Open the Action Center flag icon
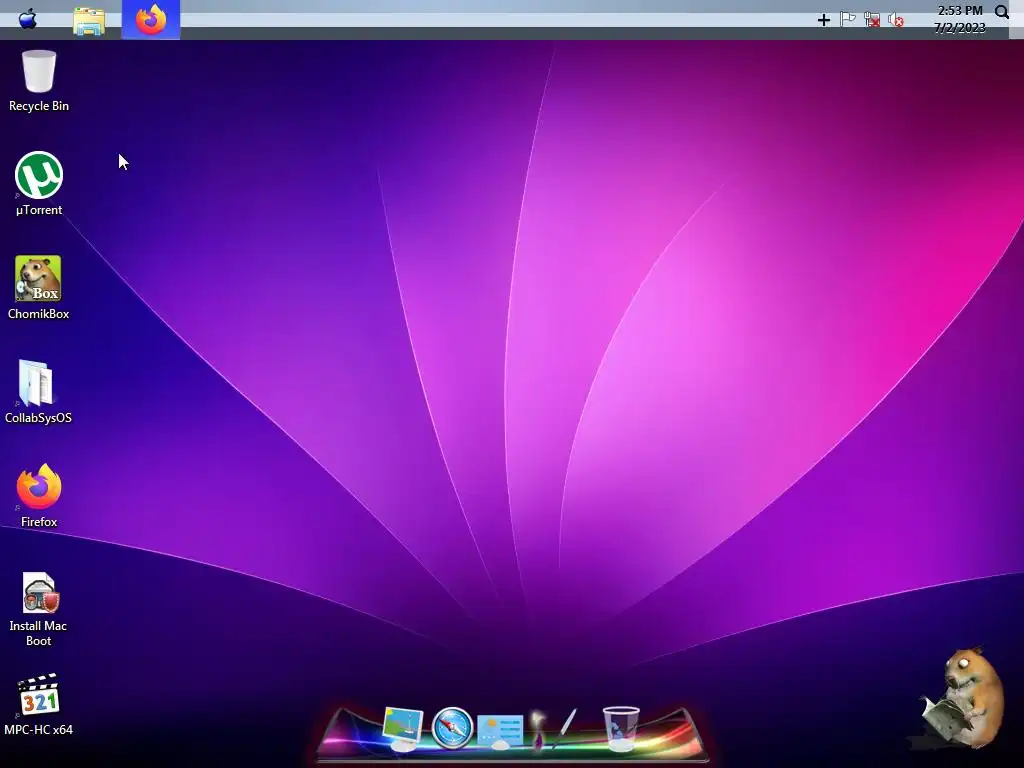This screenshot has width=1024, height=768. 848,20
